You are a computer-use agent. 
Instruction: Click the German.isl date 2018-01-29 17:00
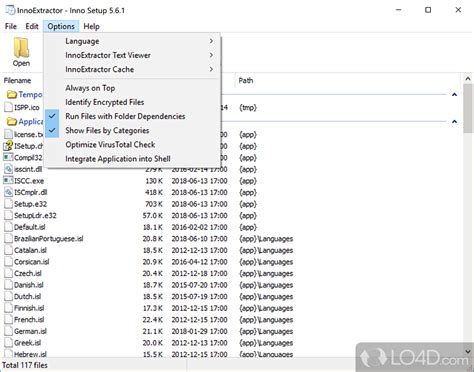tap(199, 331)
